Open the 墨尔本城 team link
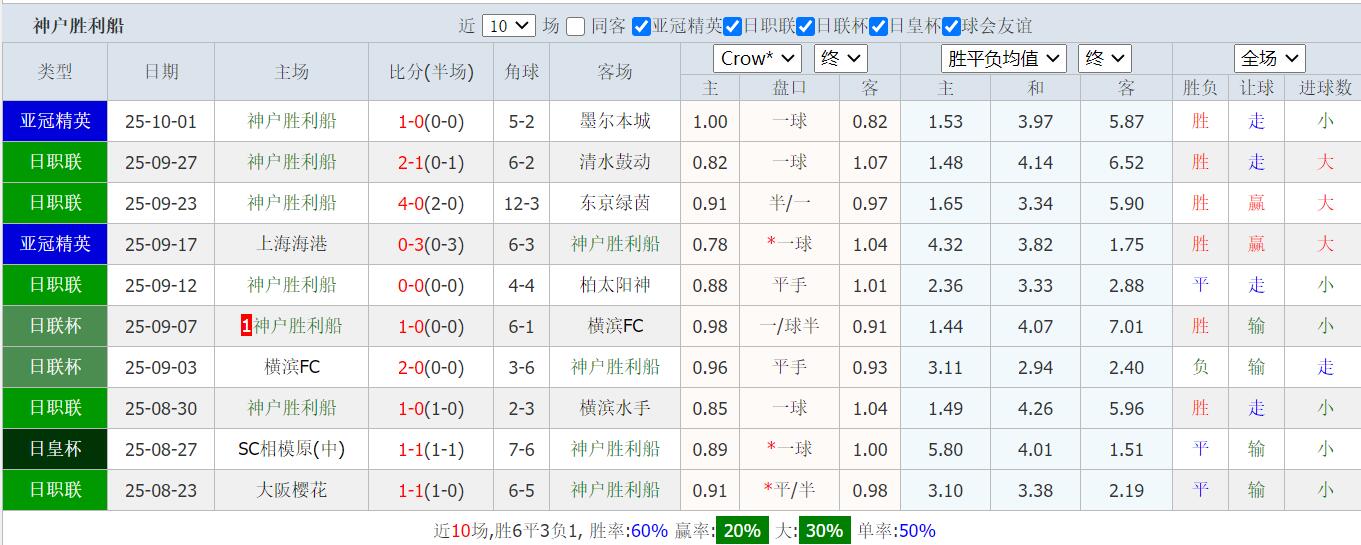 [x=615, y=121]
